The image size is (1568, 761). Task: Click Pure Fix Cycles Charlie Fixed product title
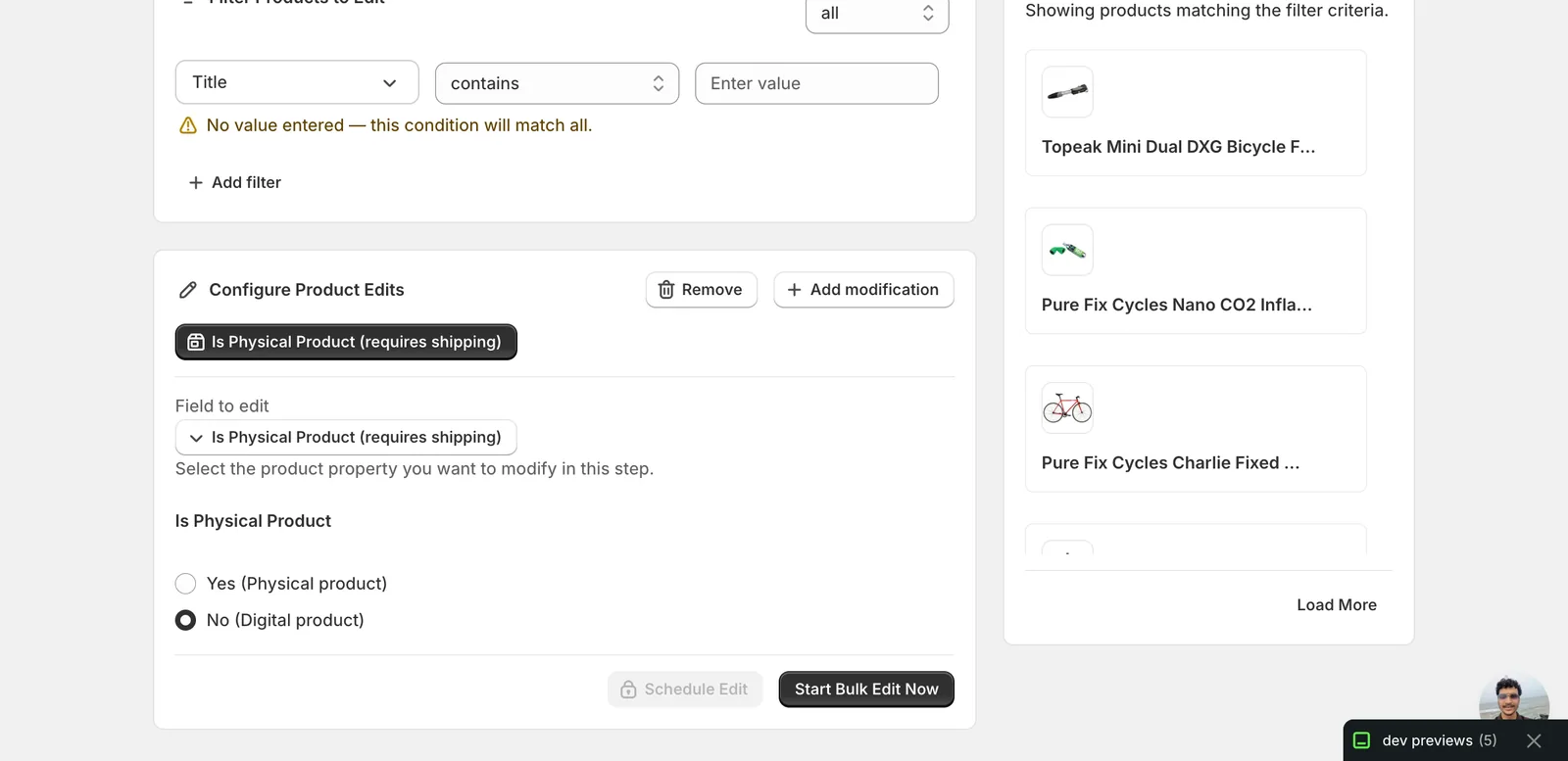pyautogui.click(x=1171, y=462)
